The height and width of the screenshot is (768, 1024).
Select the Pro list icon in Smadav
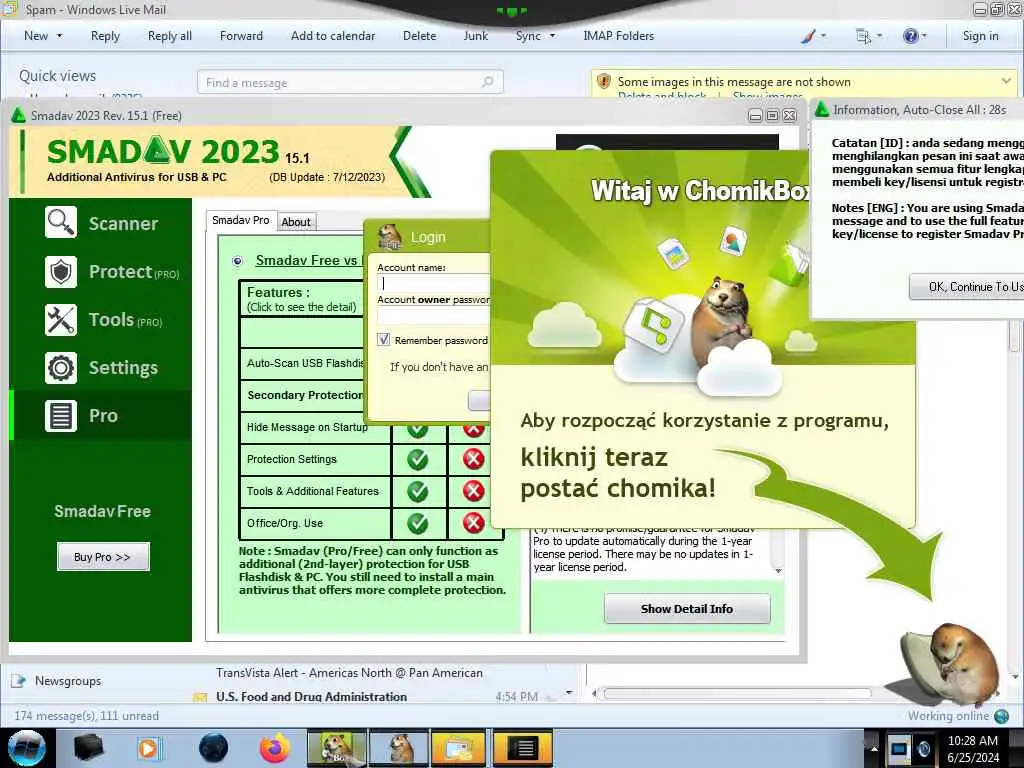[61, 416]
